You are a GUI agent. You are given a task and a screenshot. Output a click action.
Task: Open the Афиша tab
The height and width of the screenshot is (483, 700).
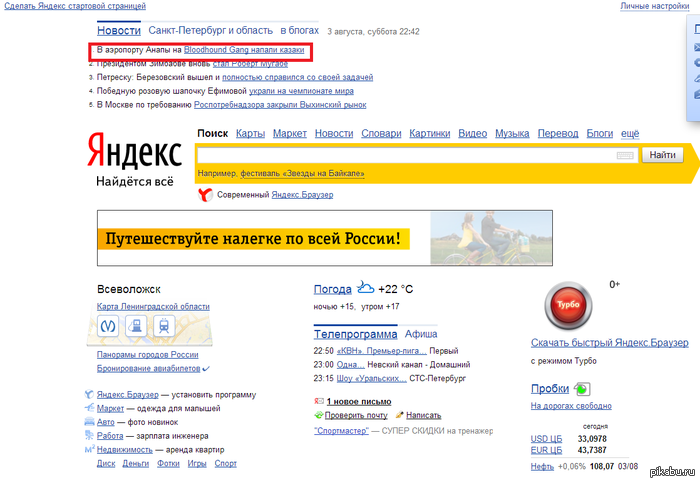tap(421, 334)
